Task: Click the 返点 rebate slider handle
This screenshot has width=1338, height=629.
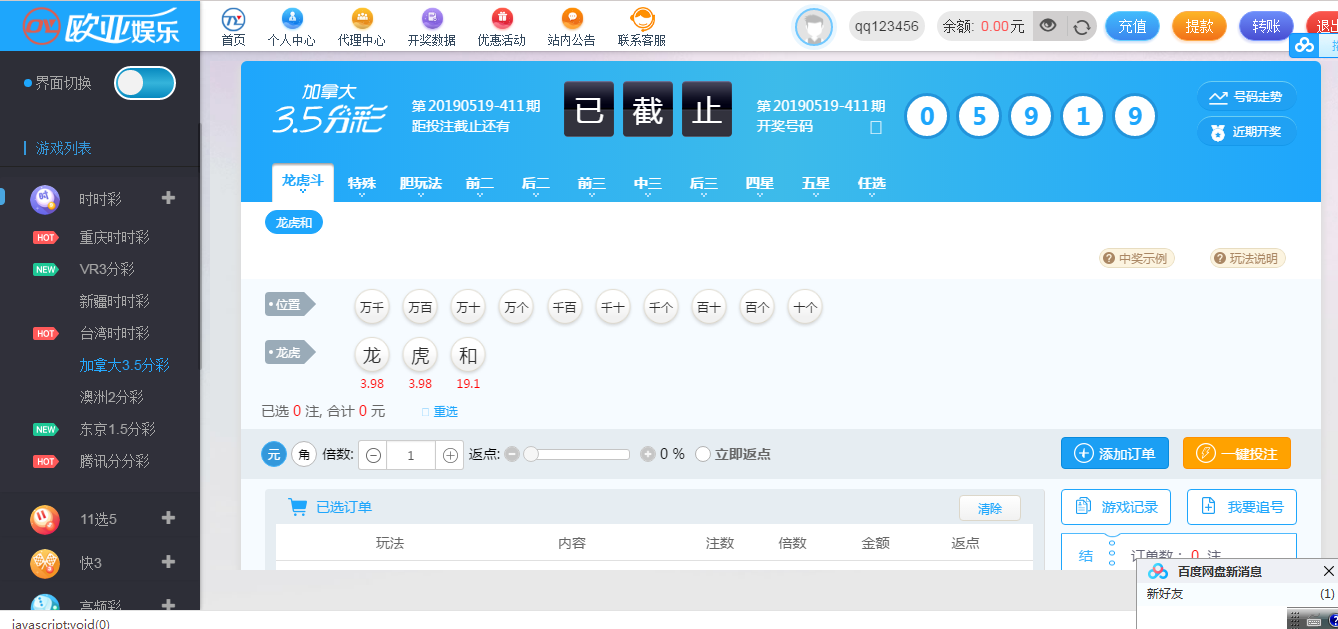Action: coord(531,454)
